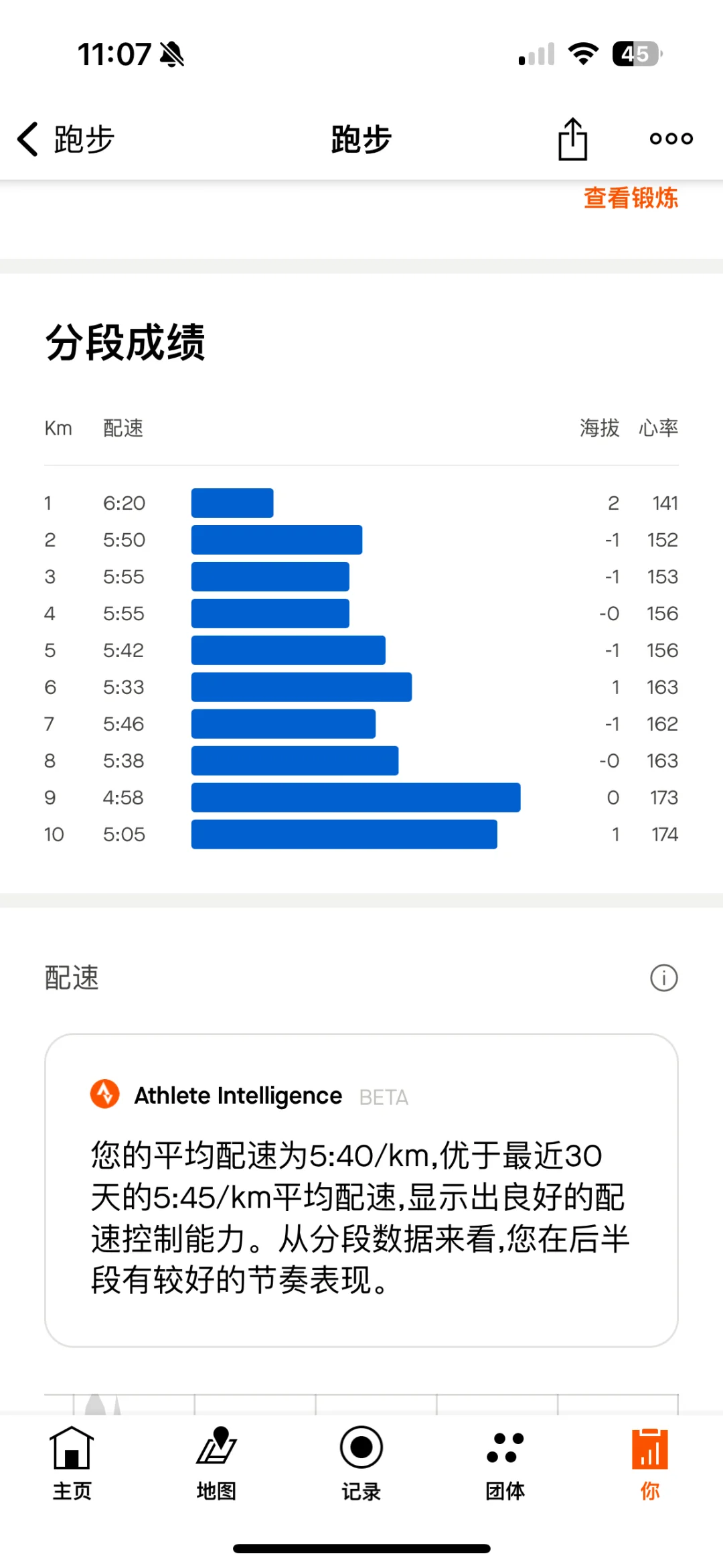Open the 地图 map tab
This screenshot has height=1568, width=723.
click(216, 1464)
